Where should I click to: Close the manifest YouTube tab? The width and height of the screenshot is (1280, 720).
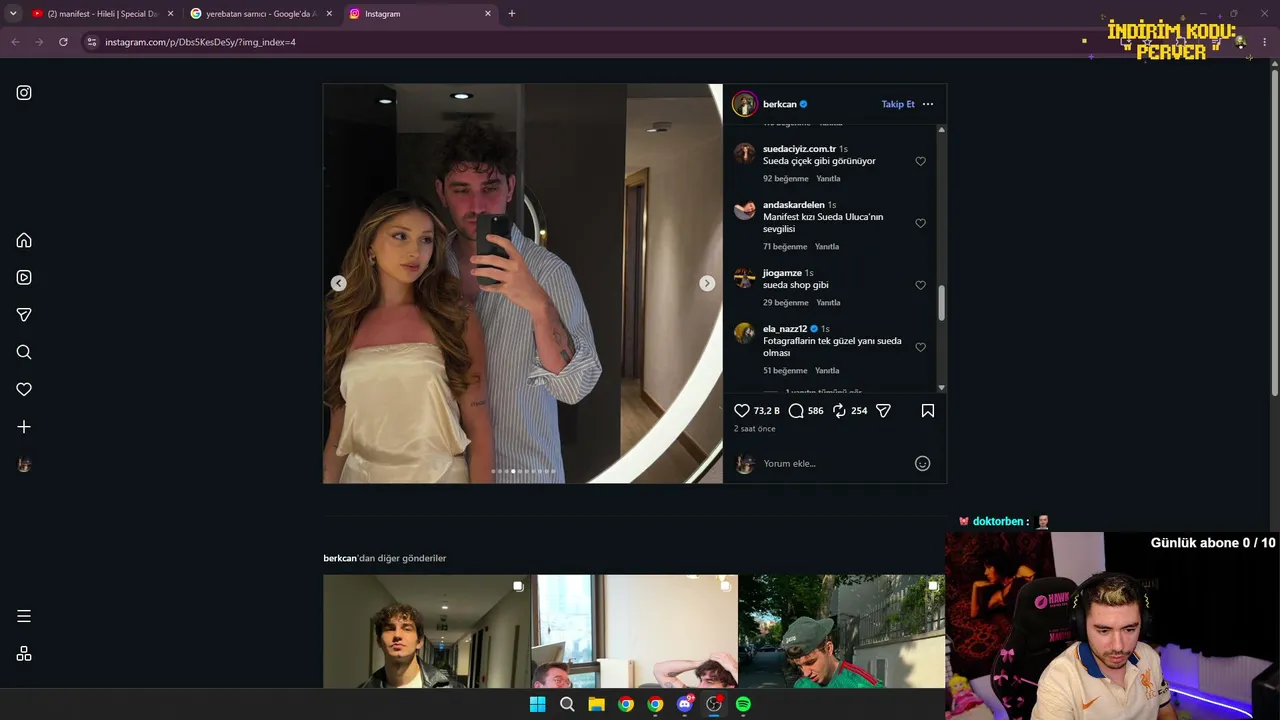click(x=170, y=14)
